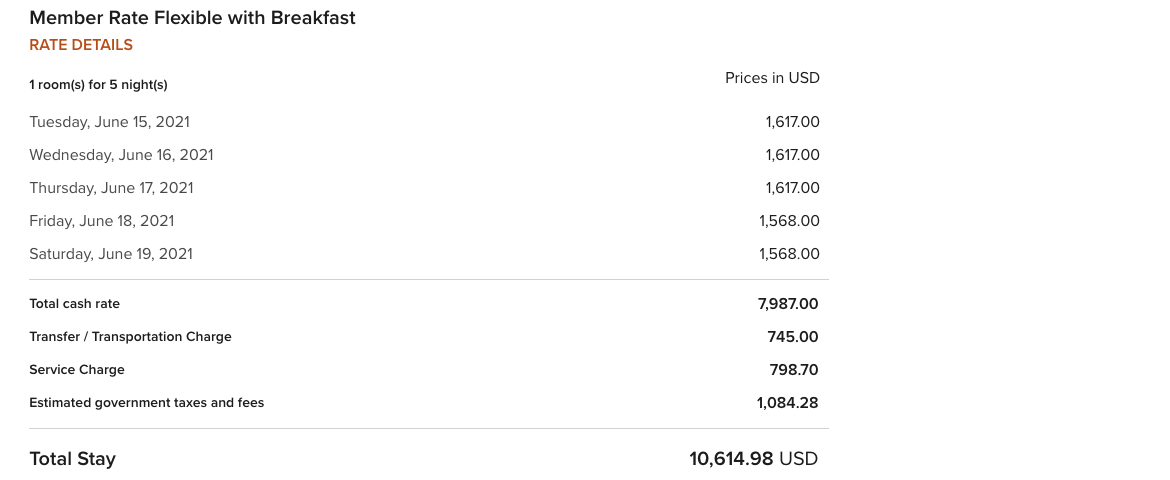The width and height of the screenshot is (1170, 480).
Task: Click the Member Rate Flexible with Breakfast heading
Action: [x=193, y=18]
